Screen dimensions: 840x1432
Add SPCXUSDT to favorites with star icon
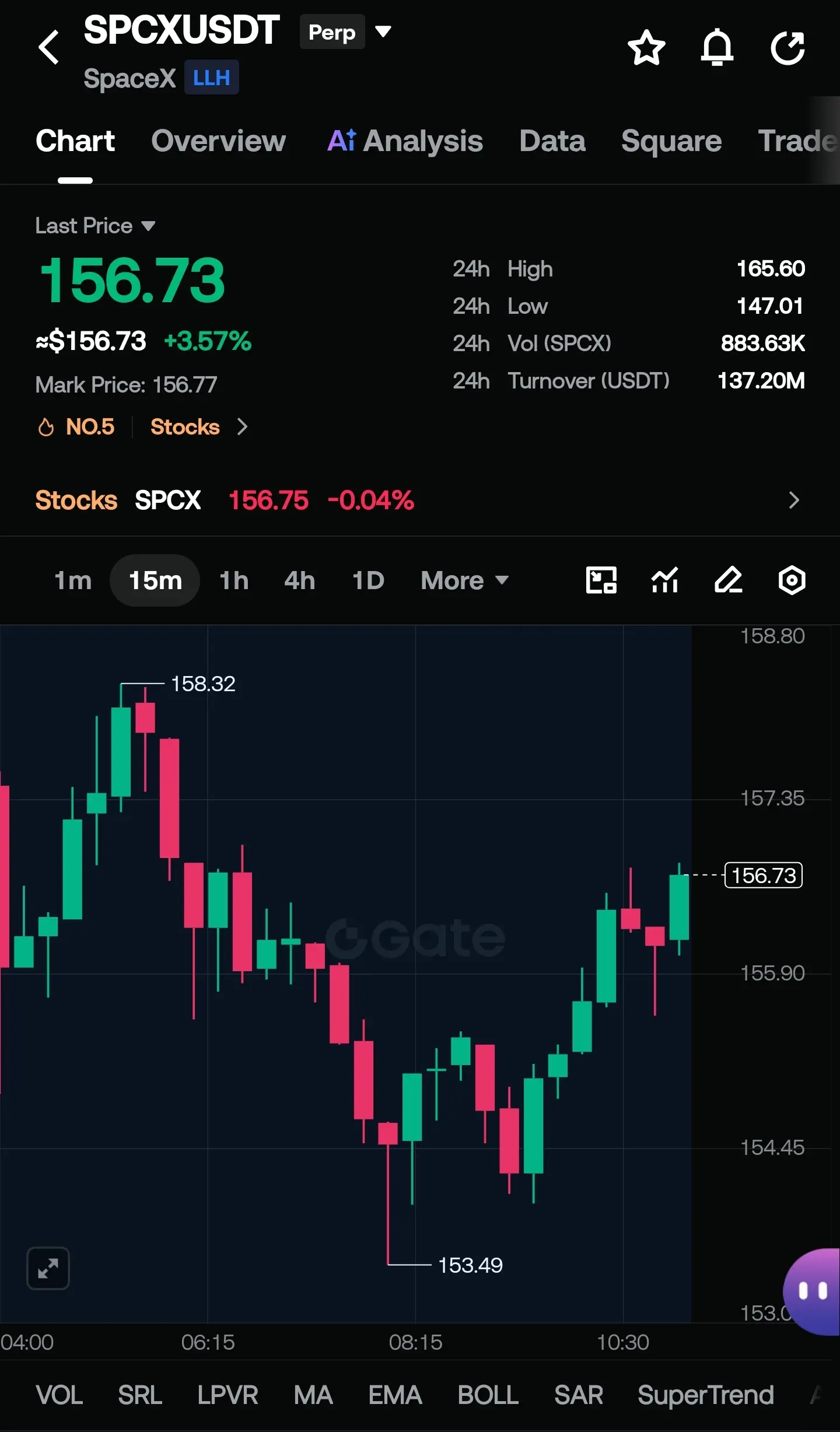(646, 47)
